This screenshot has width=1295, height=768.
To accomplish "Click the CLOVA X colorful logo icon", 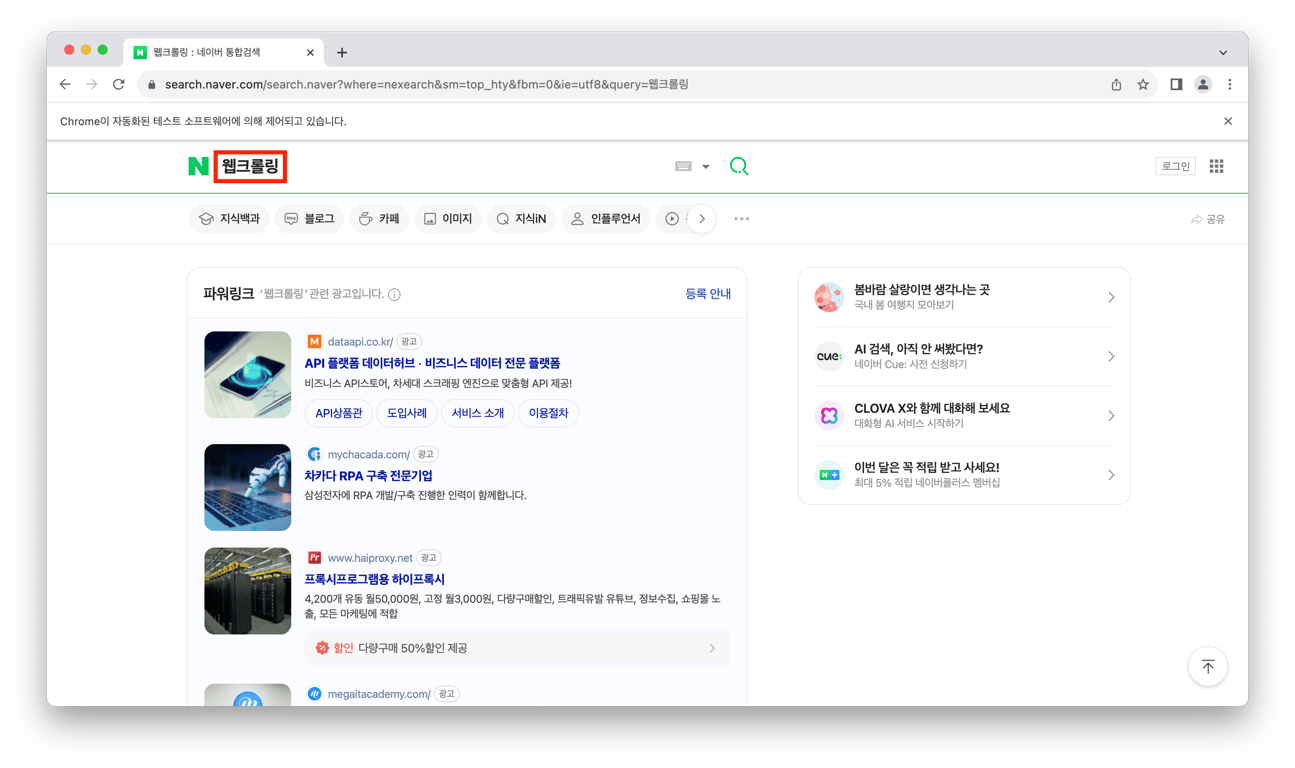I will [828, 414].
